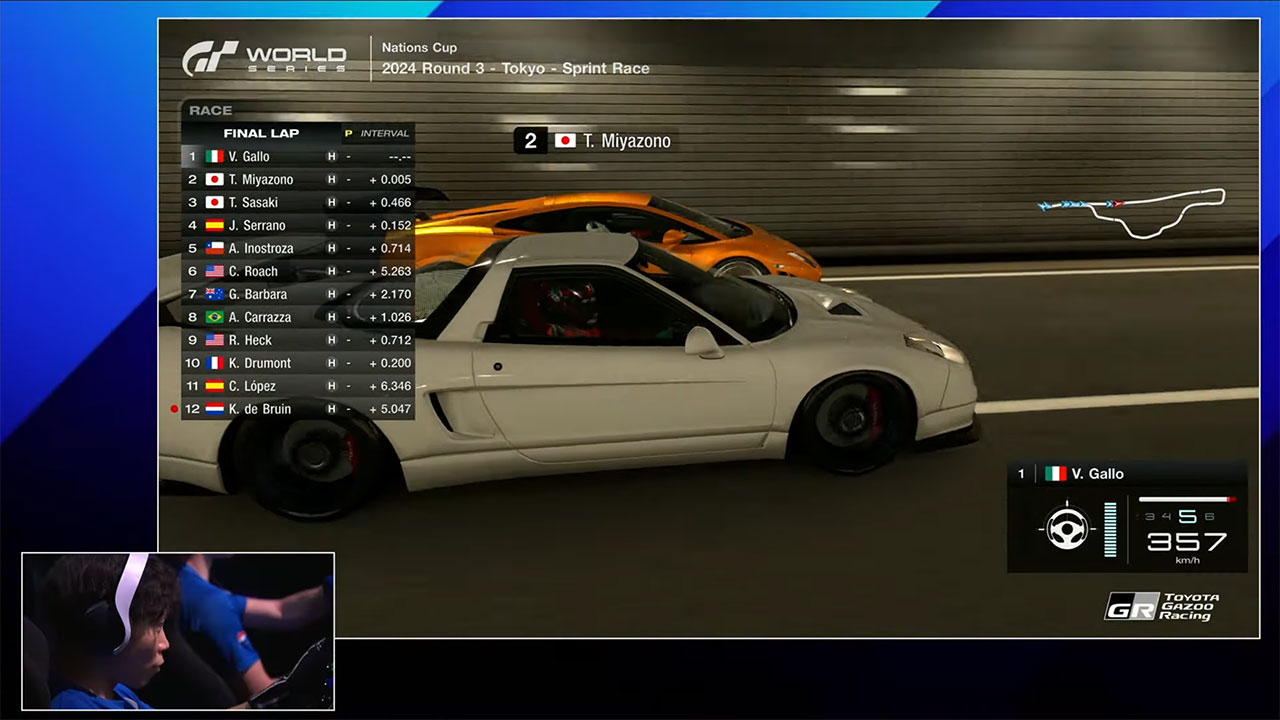Click the INTERVAL column header

click(x=385, y=134)
